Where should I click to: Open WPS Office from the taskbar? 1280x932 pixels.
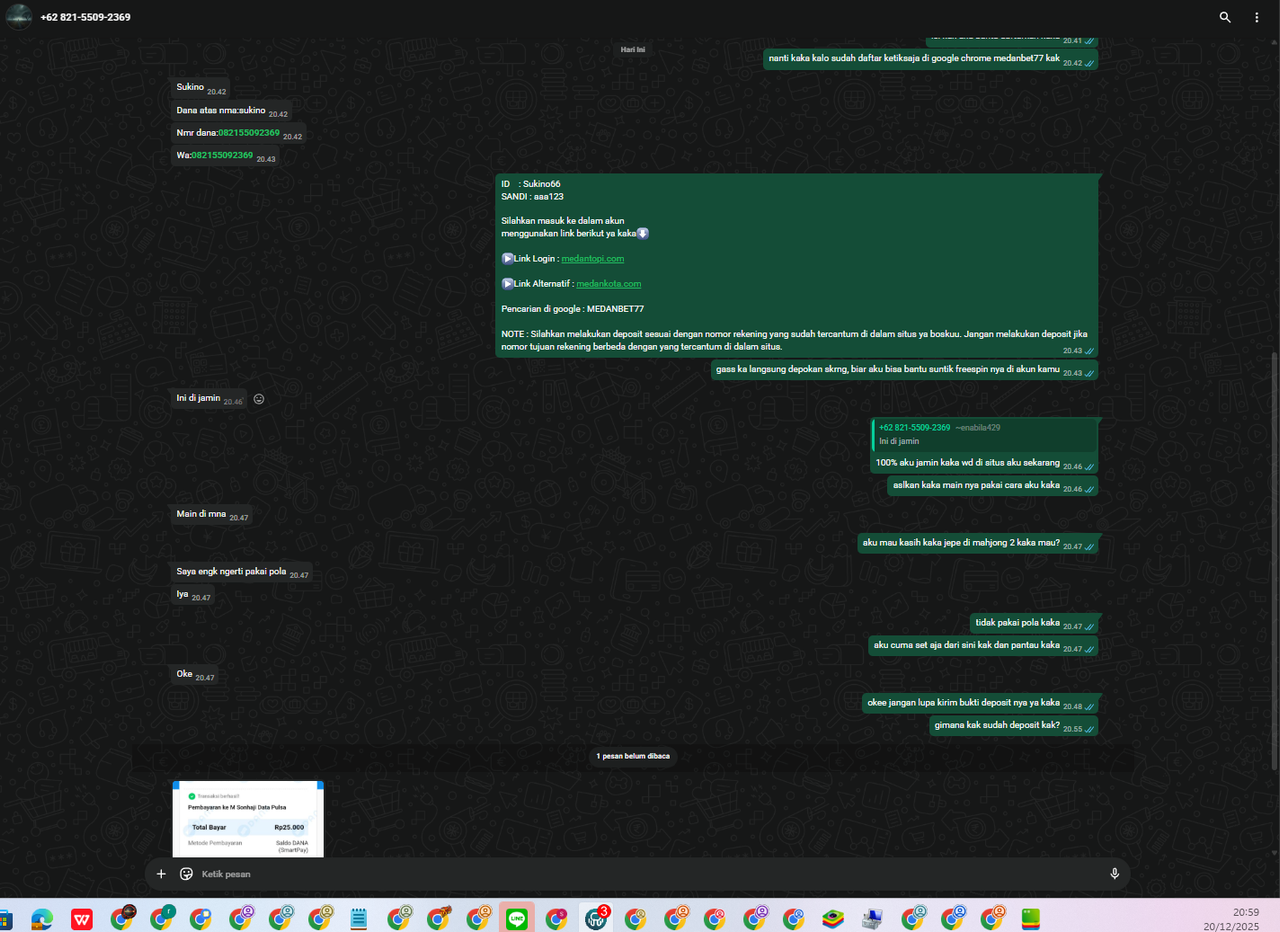pos(81,917)
